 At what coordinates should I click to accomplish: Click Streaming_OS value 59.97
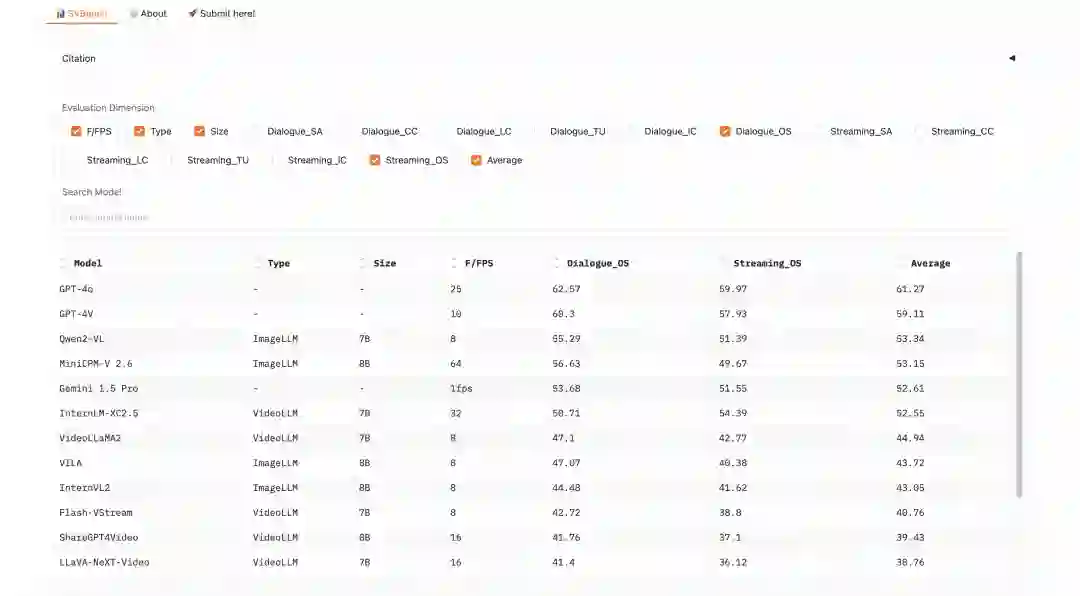(733, 289)
